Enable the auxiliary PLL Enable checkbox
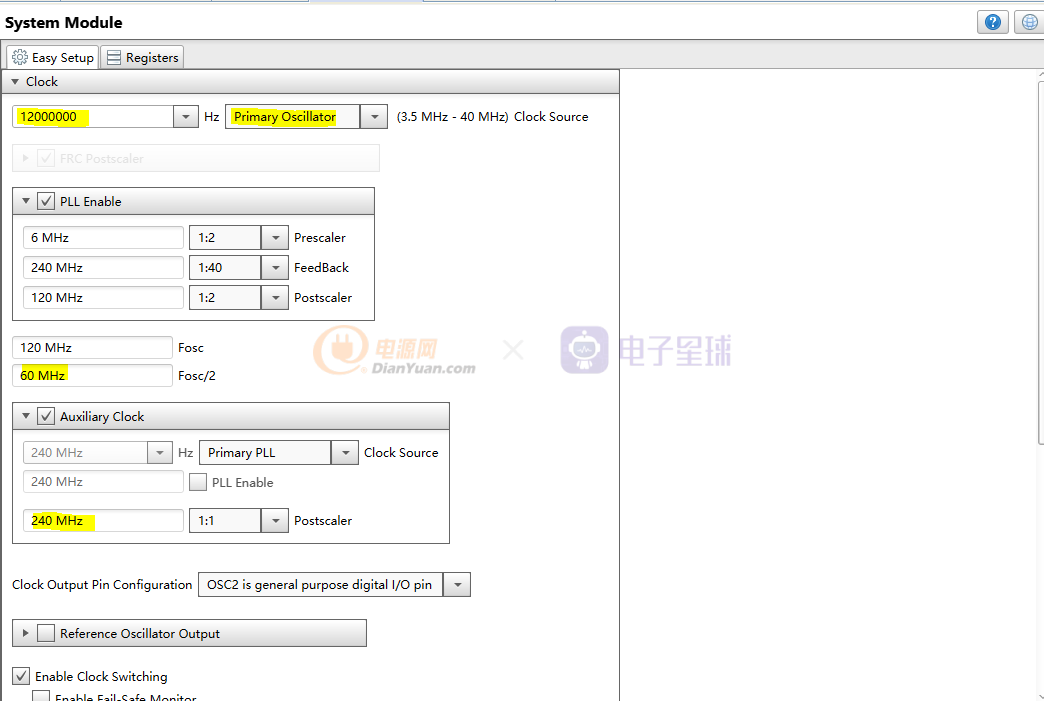 tap(198, 482)
